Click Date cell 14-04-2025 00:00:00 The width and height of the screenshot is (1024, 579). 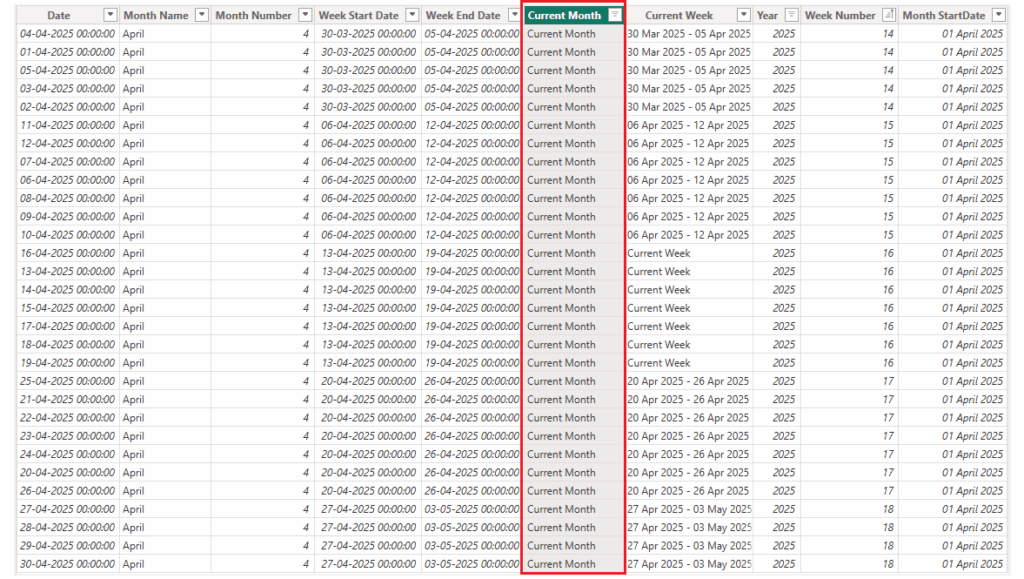click(x=67, y=289)
